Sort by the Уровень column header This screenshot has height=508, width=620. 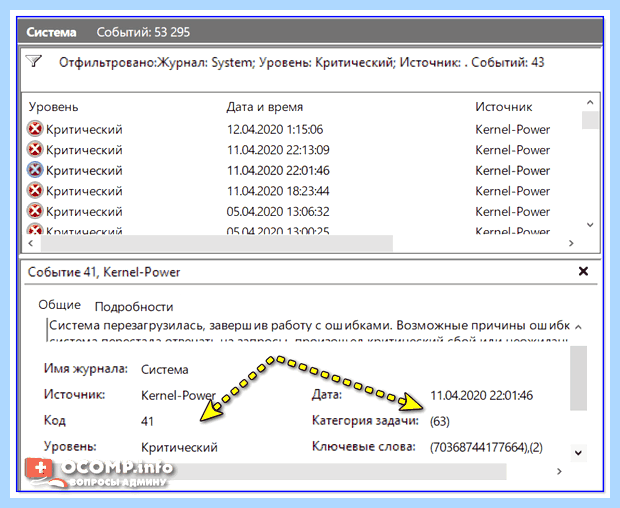point(53,107)
